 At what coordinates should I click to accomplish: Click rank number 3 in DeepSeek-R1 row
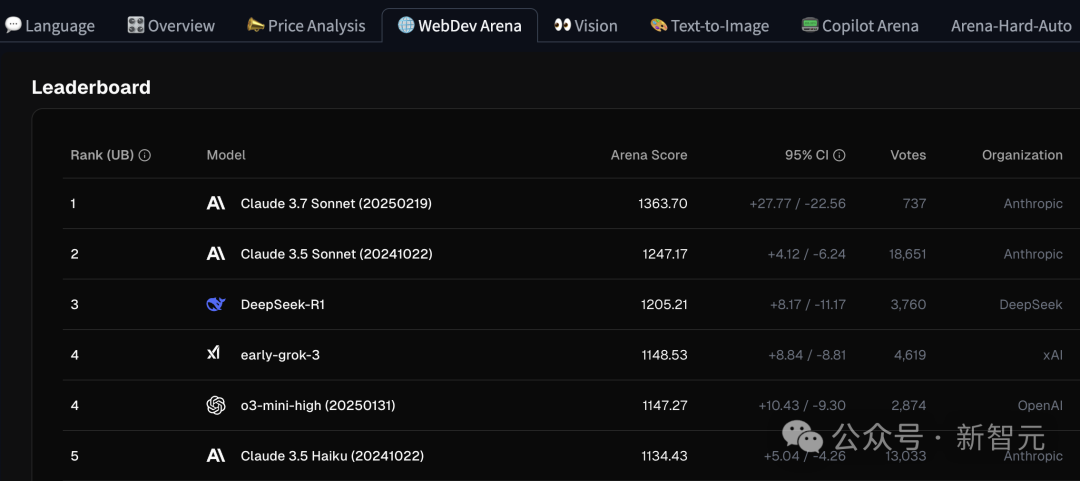74,304
